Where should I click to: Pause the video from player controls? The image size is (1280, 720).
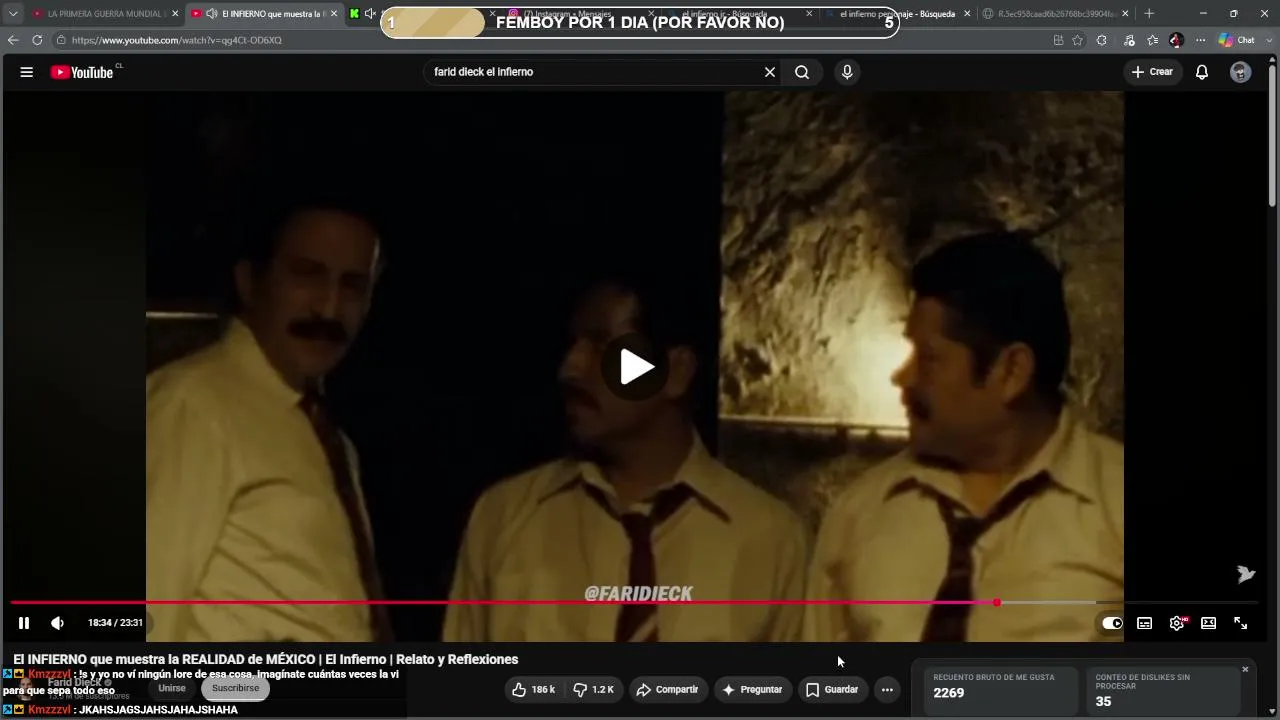[x=24, y=623]
